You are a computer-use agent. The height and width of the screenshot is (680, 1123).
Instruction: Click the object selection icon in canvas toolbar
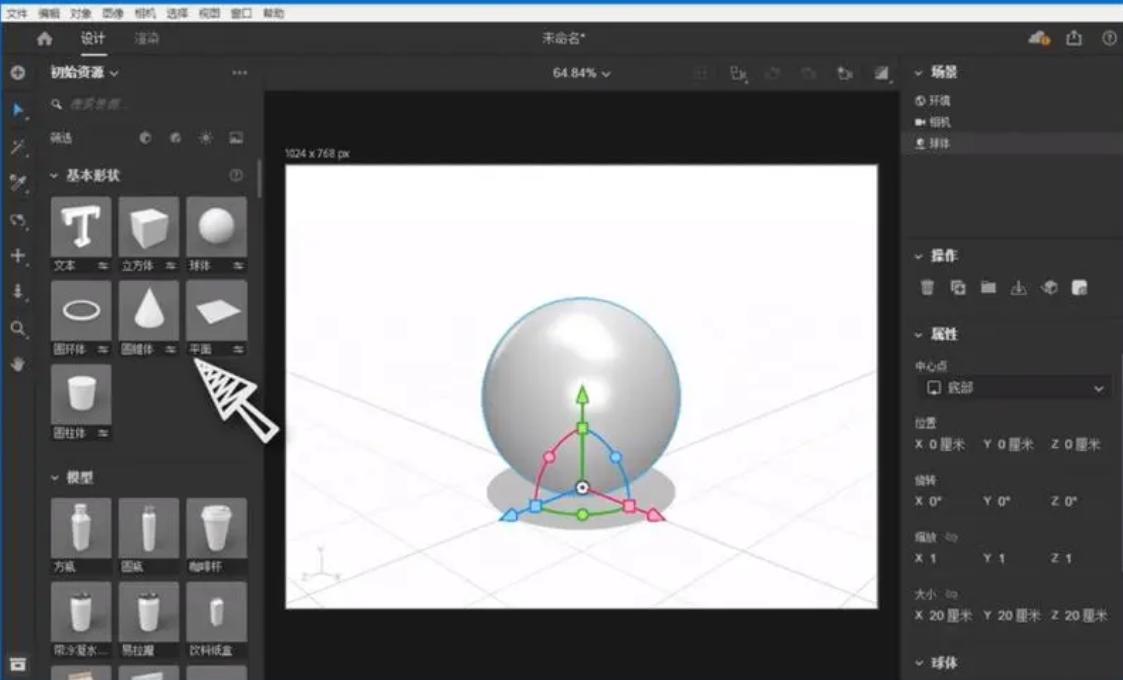(738, 73)
